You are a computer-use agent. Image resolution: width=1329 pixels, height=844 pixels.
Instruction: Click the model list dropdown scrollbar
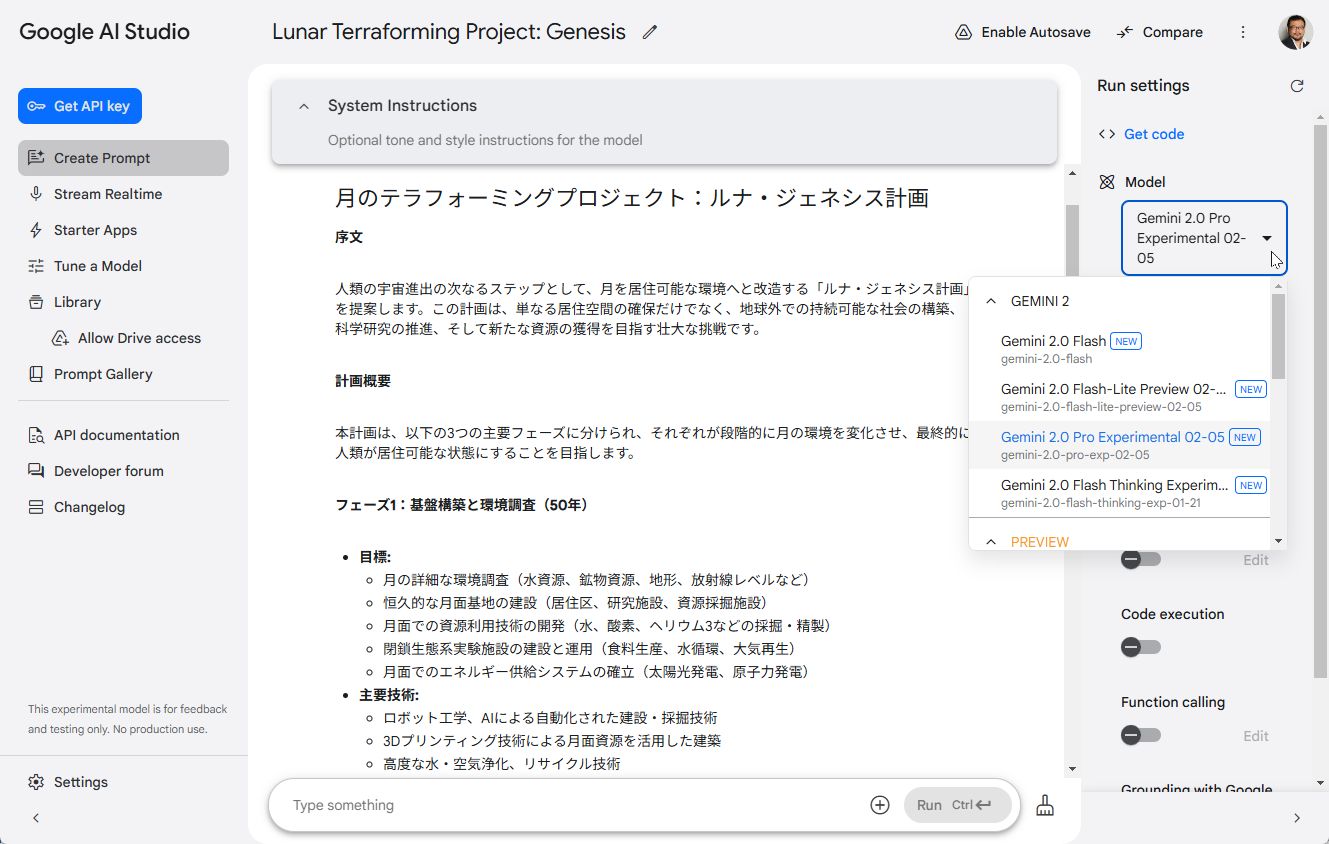(1279, 337)
